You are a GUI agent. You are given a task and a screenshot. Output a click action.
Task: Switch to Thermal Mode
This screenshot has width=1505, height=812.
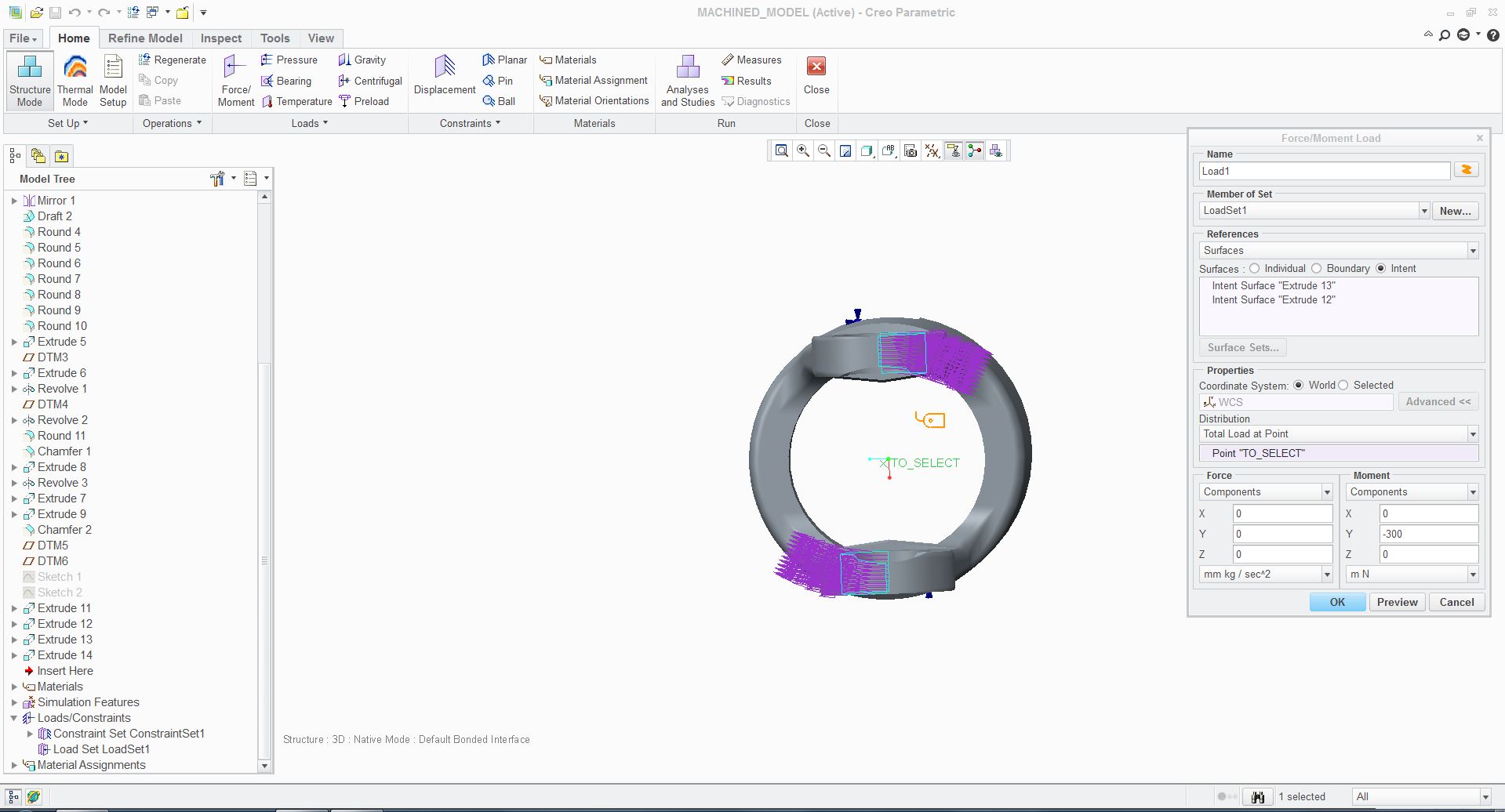coord(75,81)
